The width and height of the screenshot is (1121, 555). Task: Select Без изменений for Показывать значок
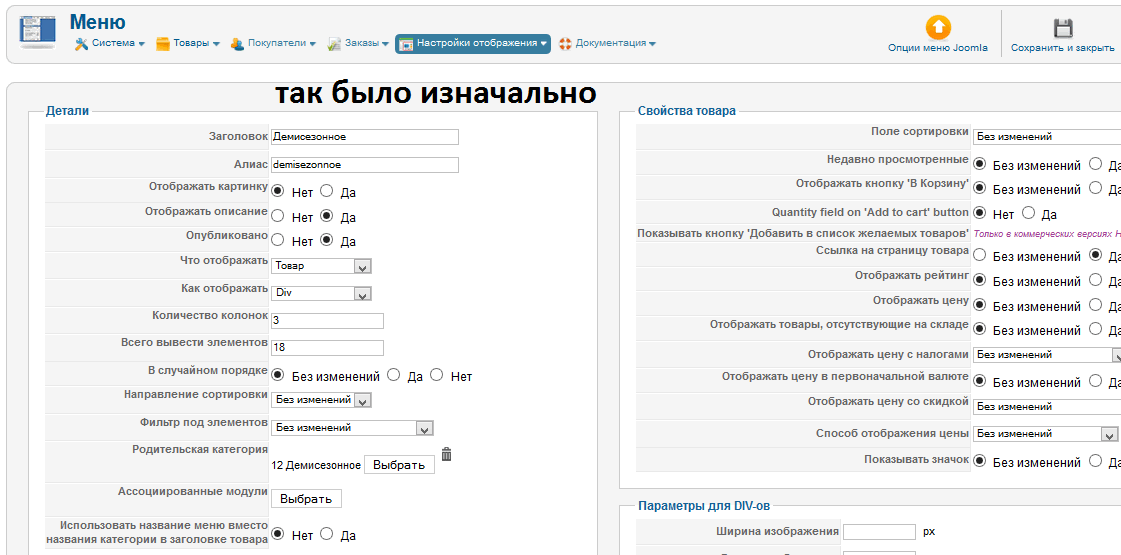tap(979, 460)
